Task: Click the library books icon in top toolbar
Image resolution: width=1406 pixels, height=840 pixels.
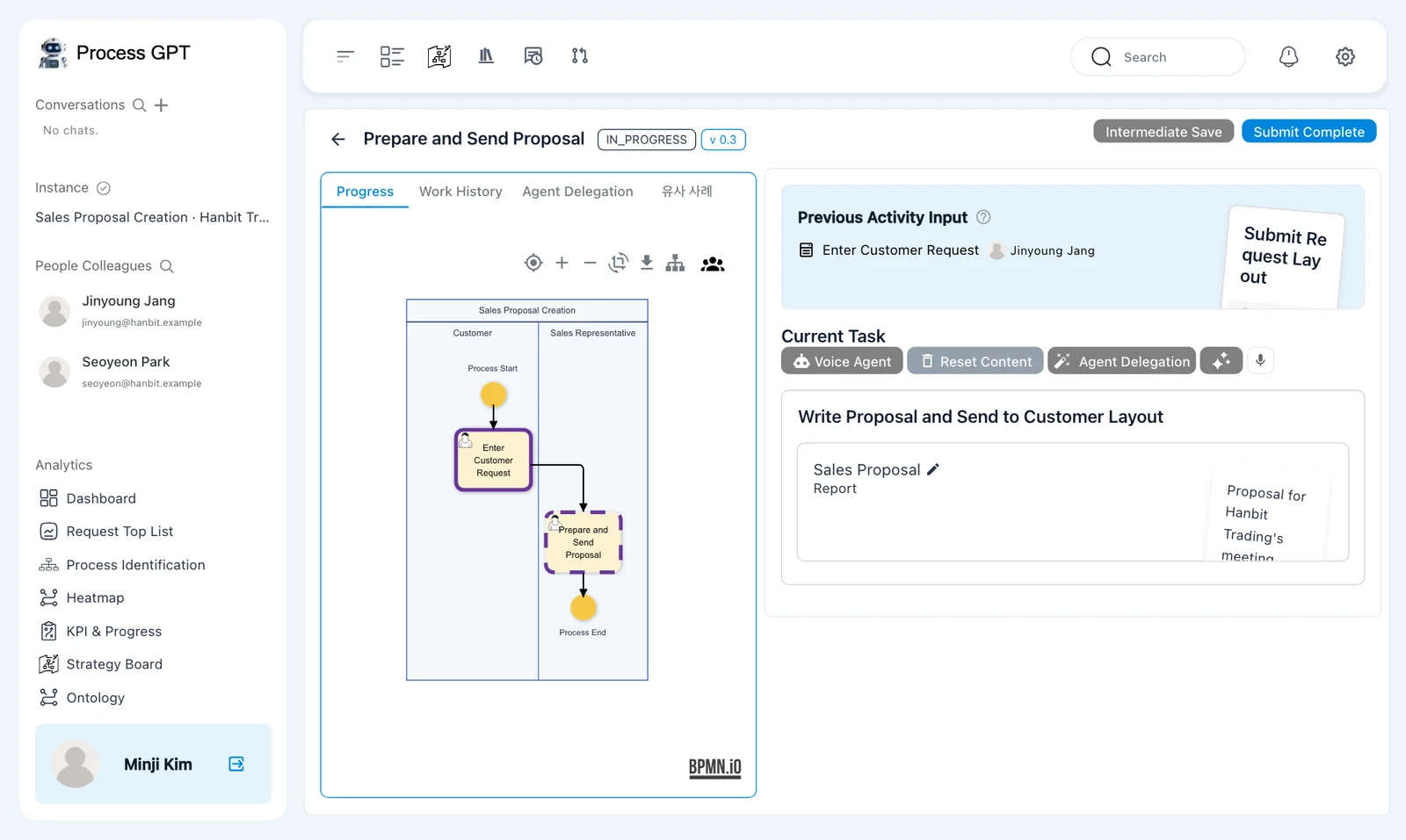Action: pyautogui.click(x=486, y=56)
